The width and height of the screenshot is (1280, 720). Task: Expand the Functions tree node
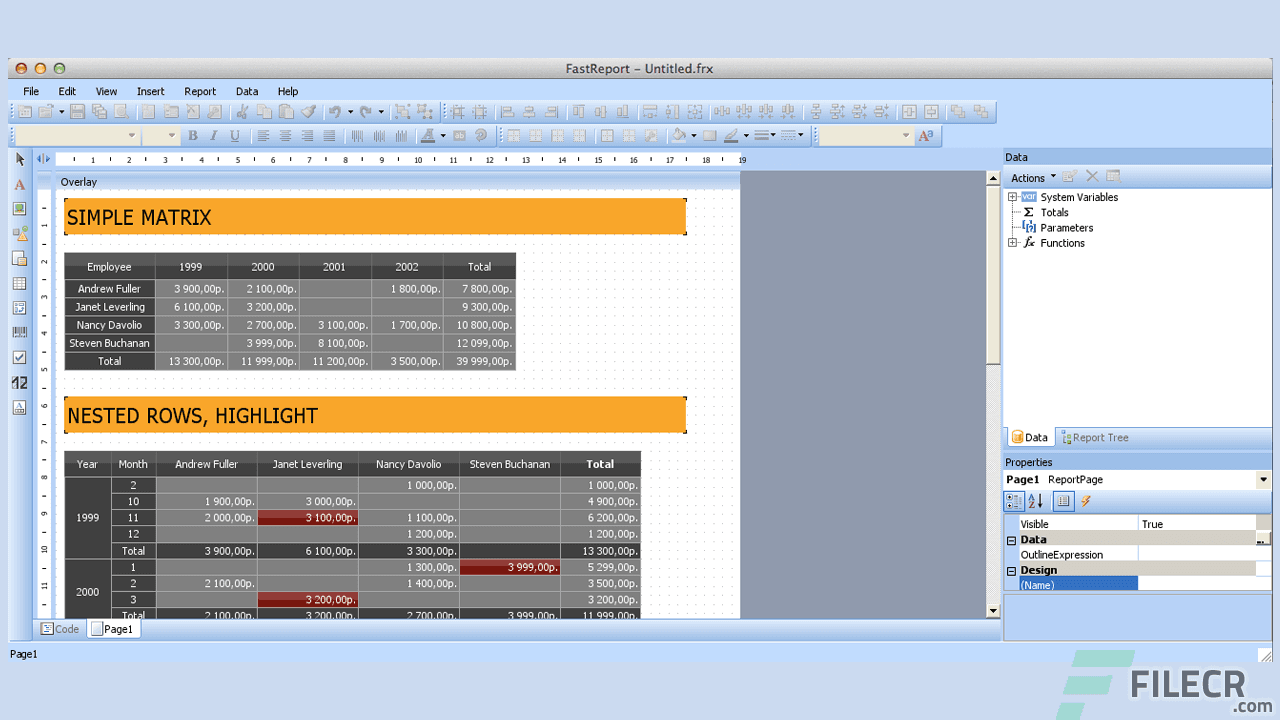click(x=1012, y=242)
